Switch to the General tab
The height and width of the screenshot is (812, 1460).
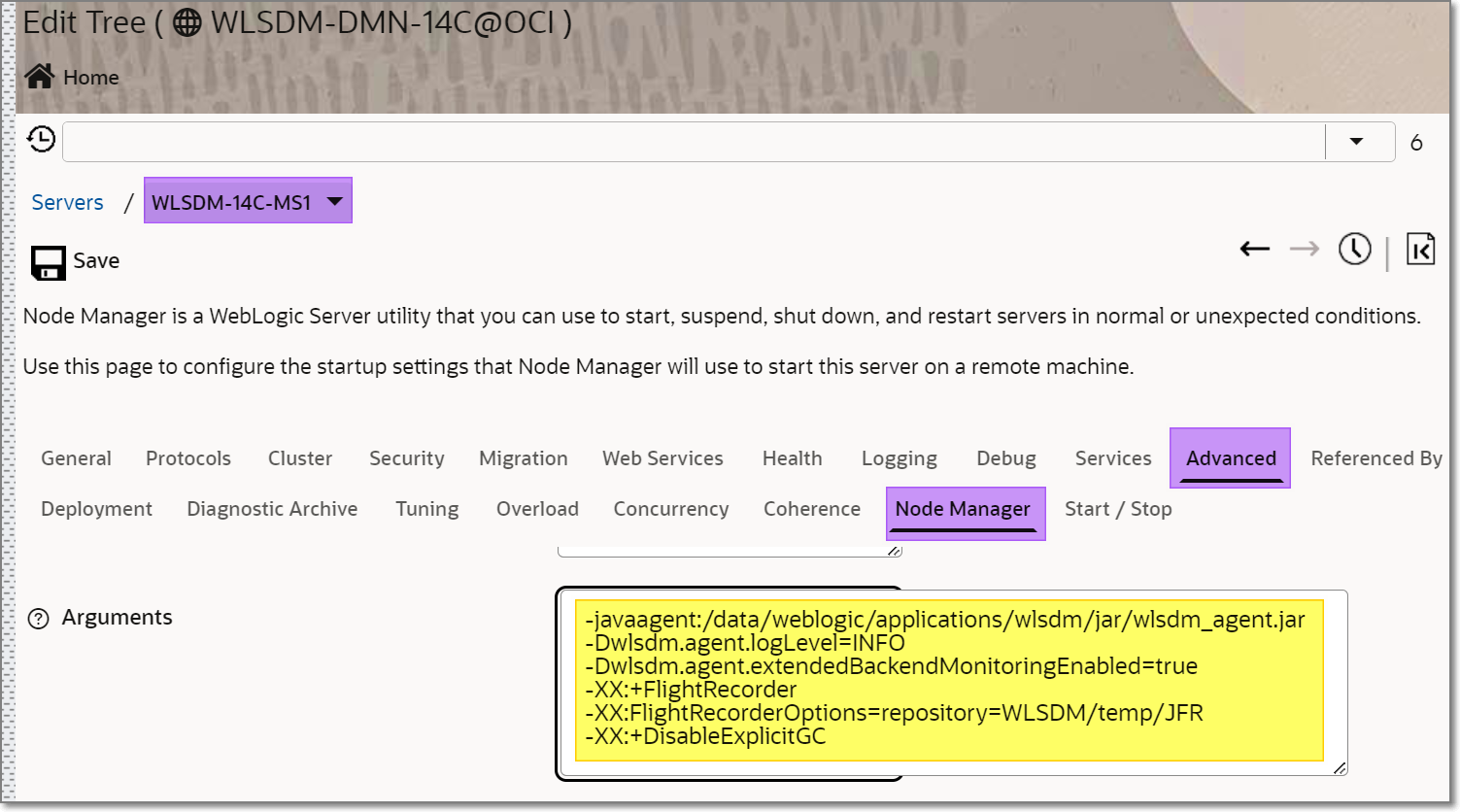(x=76, y=458)
